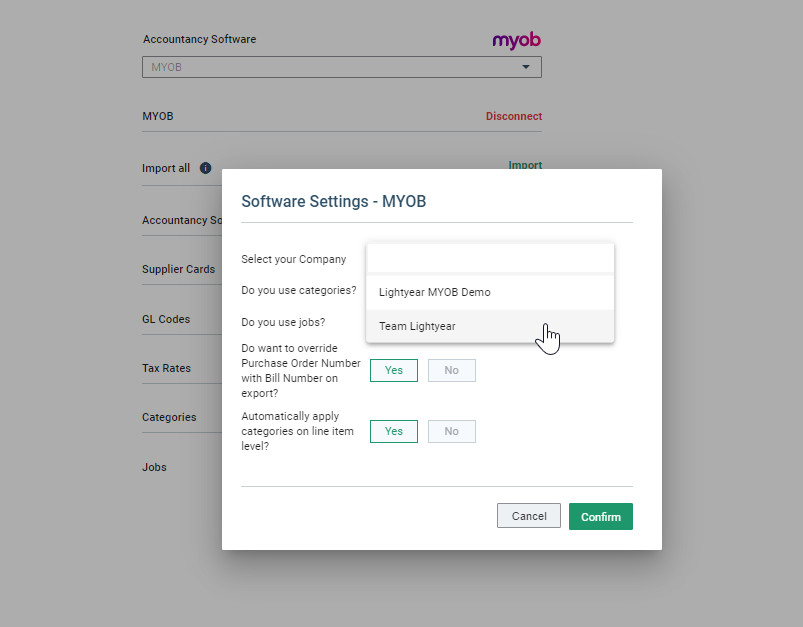Click the info icon beside Import all

pyautogui.click(x=205, y=168)
